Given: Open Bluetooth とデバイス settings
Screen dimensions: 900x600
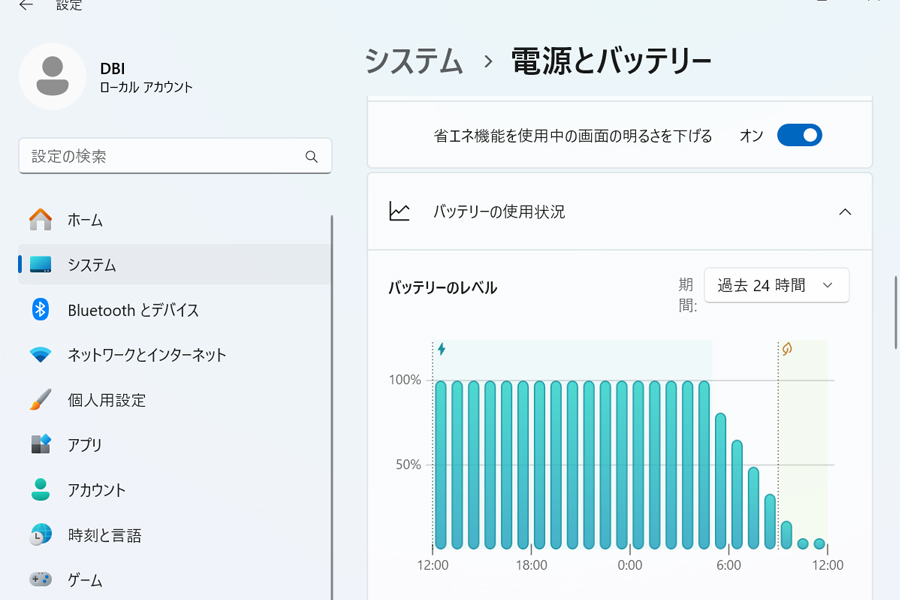Looking at the screenshot, I should [174, 310].
